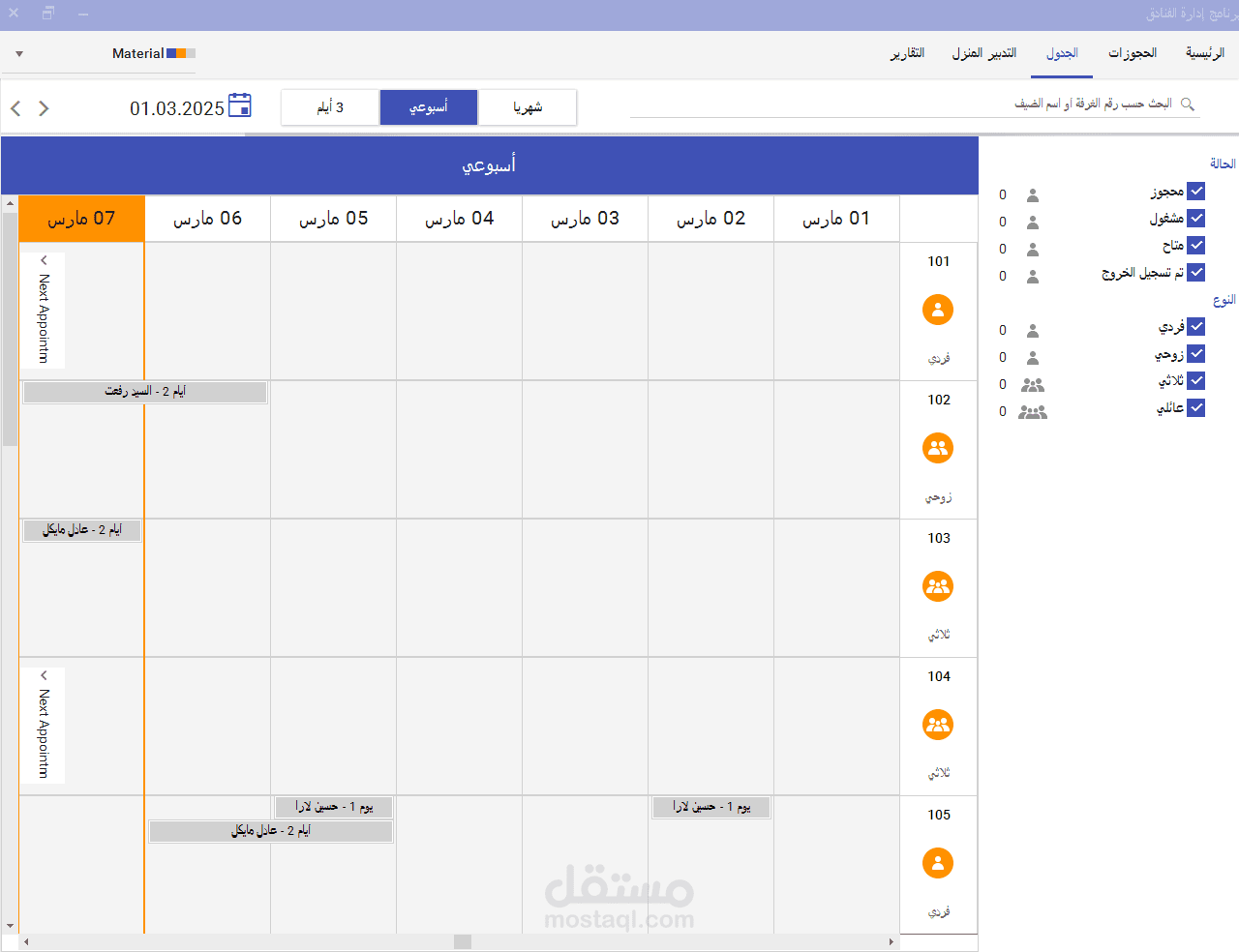The image size is (1239, 952).
Task: Toggle the محجوز status checkbox
Action: pyautogui.click(x=1196, y=192)
